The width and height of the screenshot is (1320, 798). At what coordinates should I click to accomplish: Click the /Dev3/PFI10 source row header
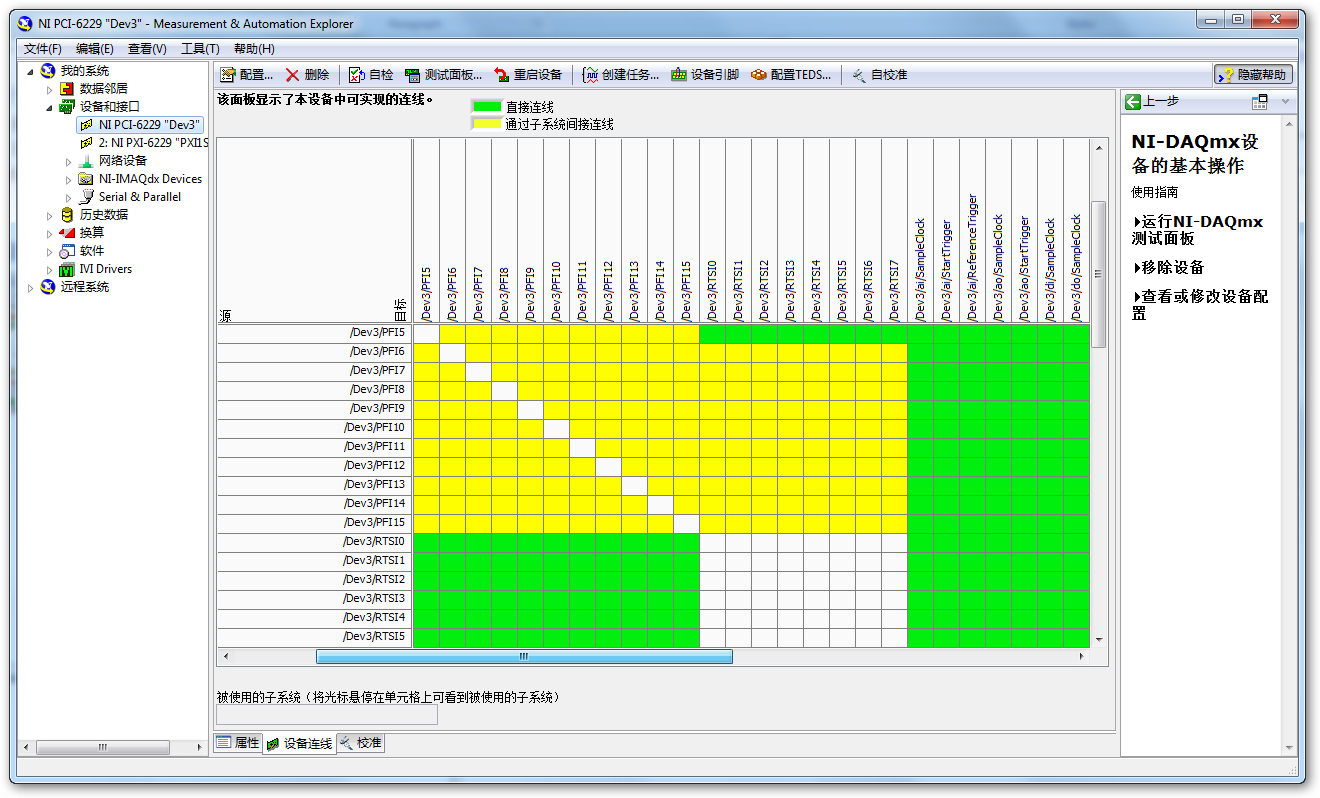click(315, 428)
